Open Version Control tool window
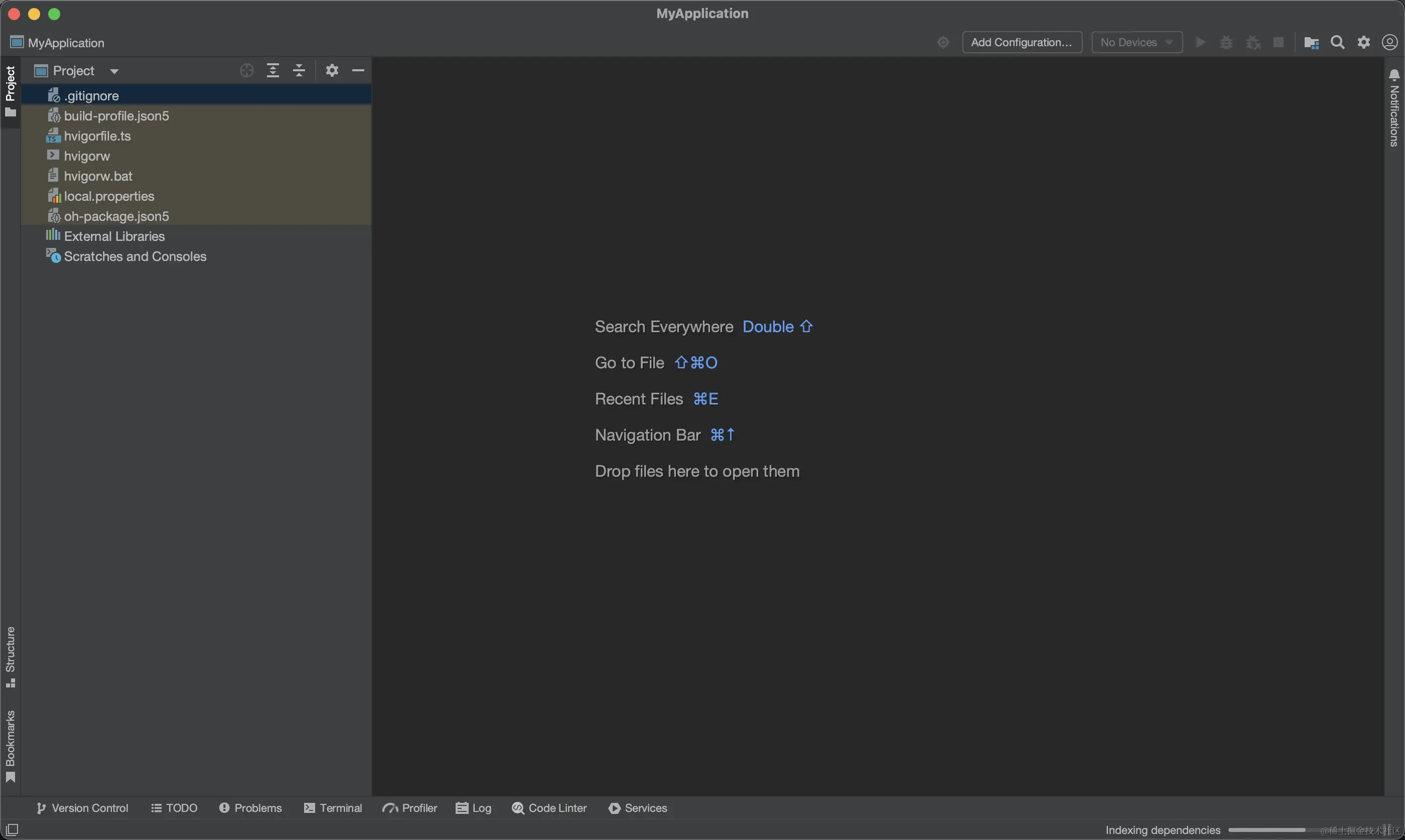The height and width of the screenshot is (840, 1405). point(82,808)
